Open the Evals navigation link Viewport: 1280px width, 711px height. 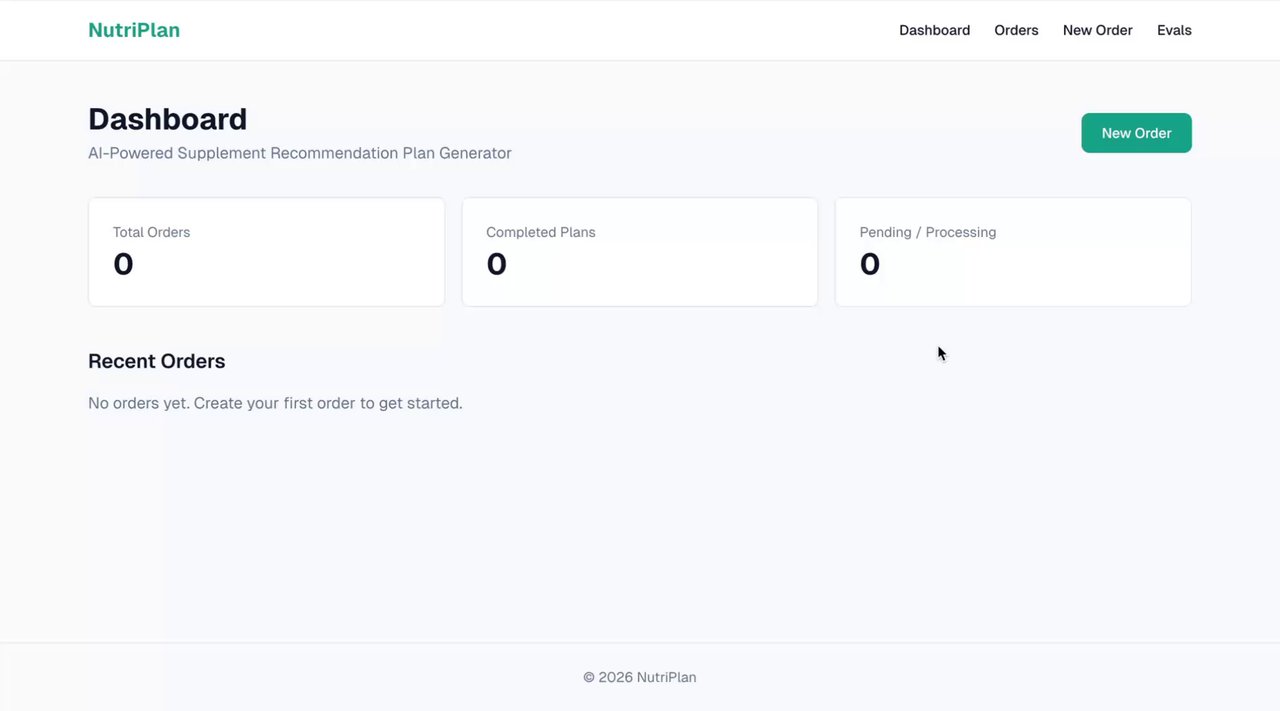(1174, 30)
